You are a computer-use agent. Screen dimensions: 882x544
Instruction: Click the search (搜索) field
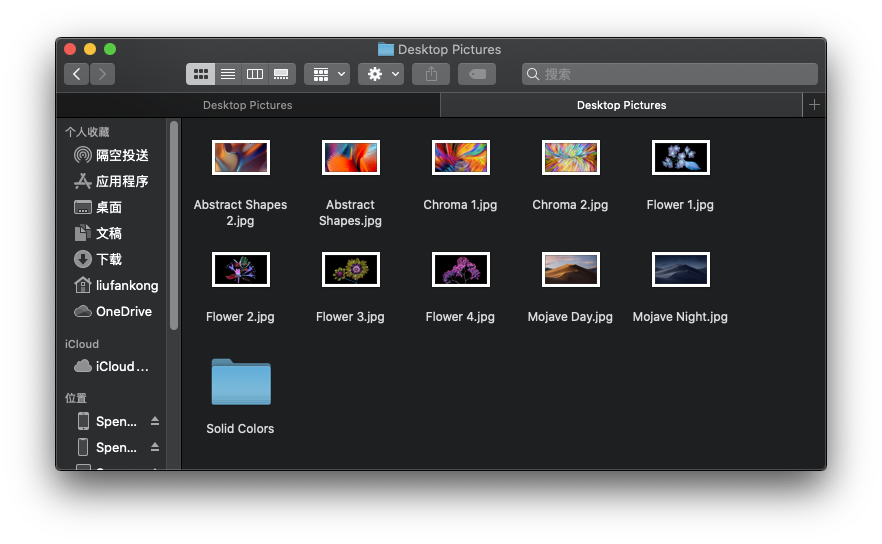[x=670, y=74]
